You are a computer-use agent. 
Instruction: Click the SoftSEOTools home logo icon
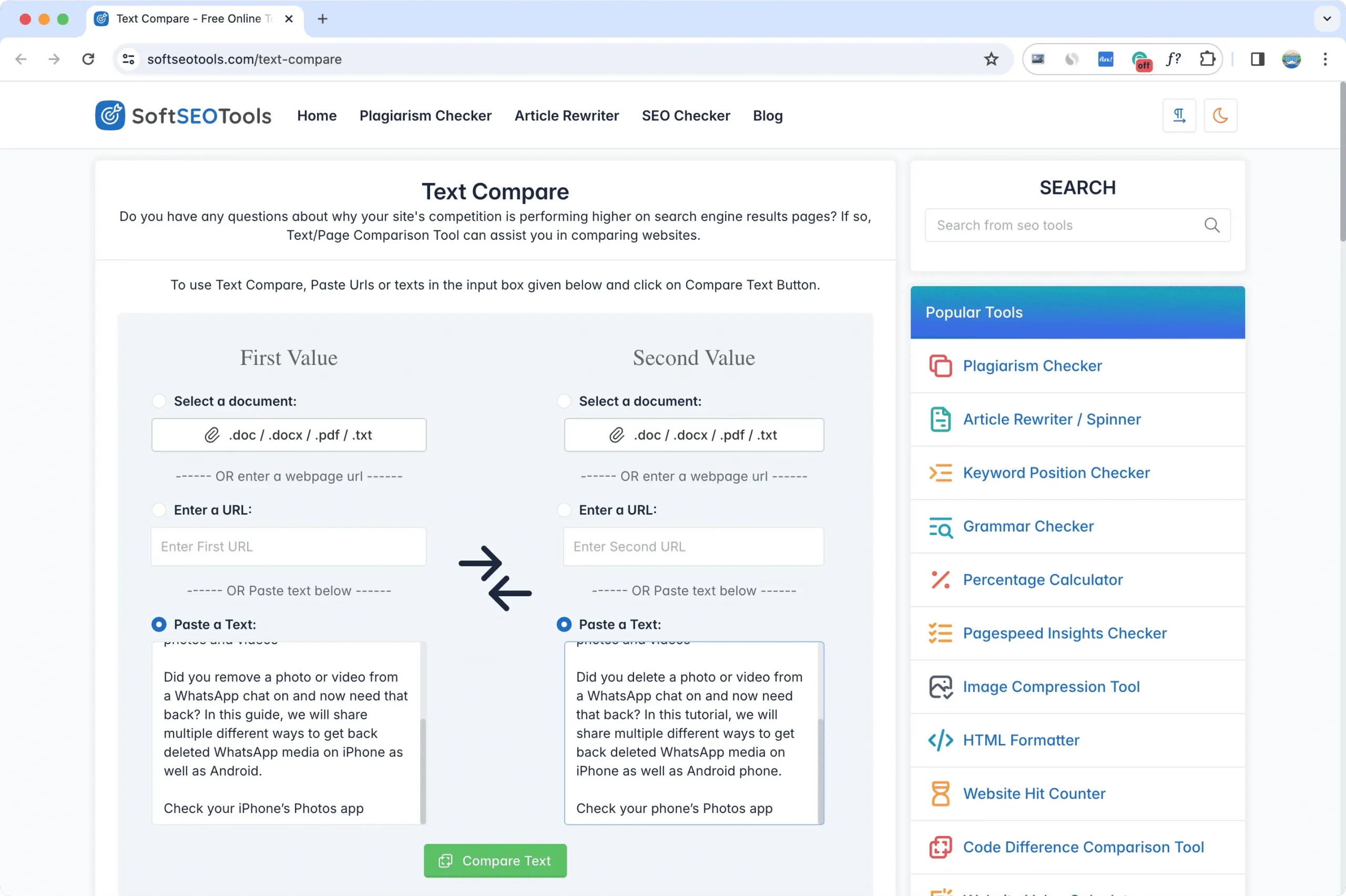111,115
